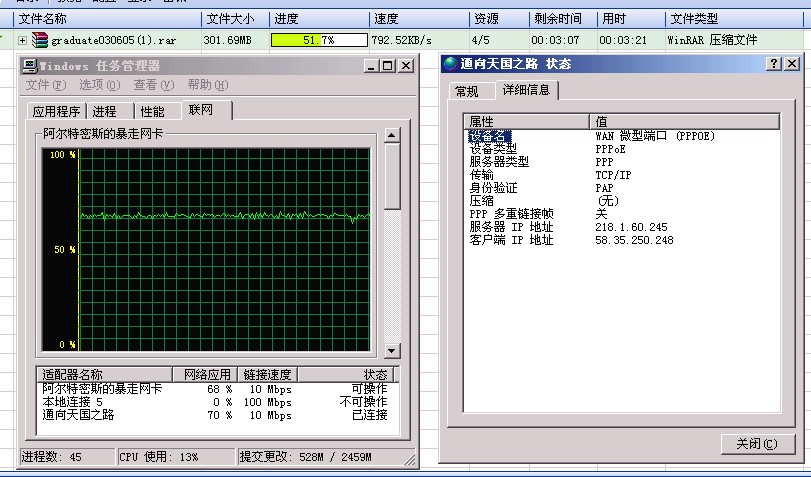This screenshot has height=477, width=811.
Task: Sort by the 用时 column header
Action: 631,19
